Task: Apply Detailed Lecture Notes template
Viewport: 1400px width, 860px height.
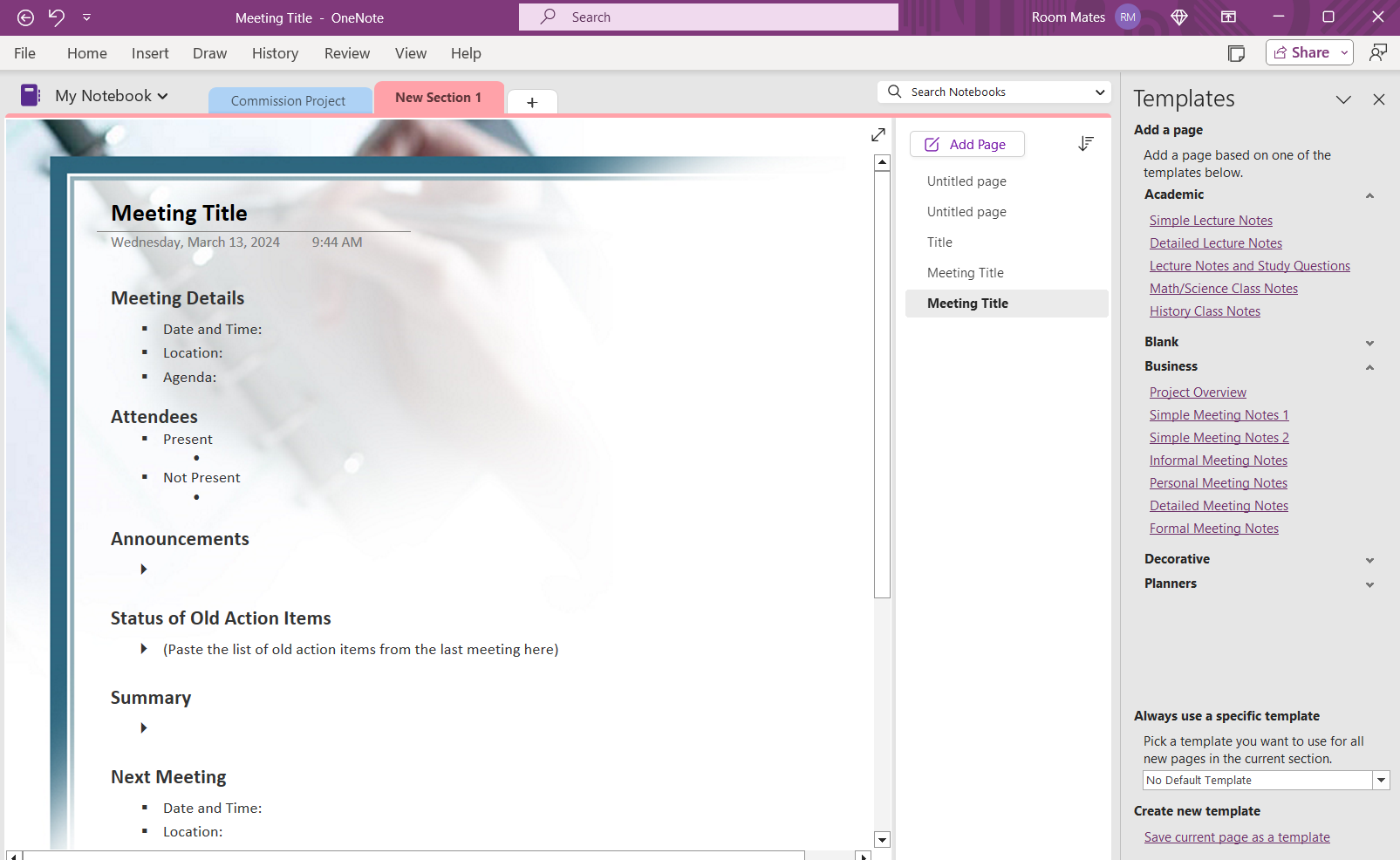Action: (x=1216, y=243)
